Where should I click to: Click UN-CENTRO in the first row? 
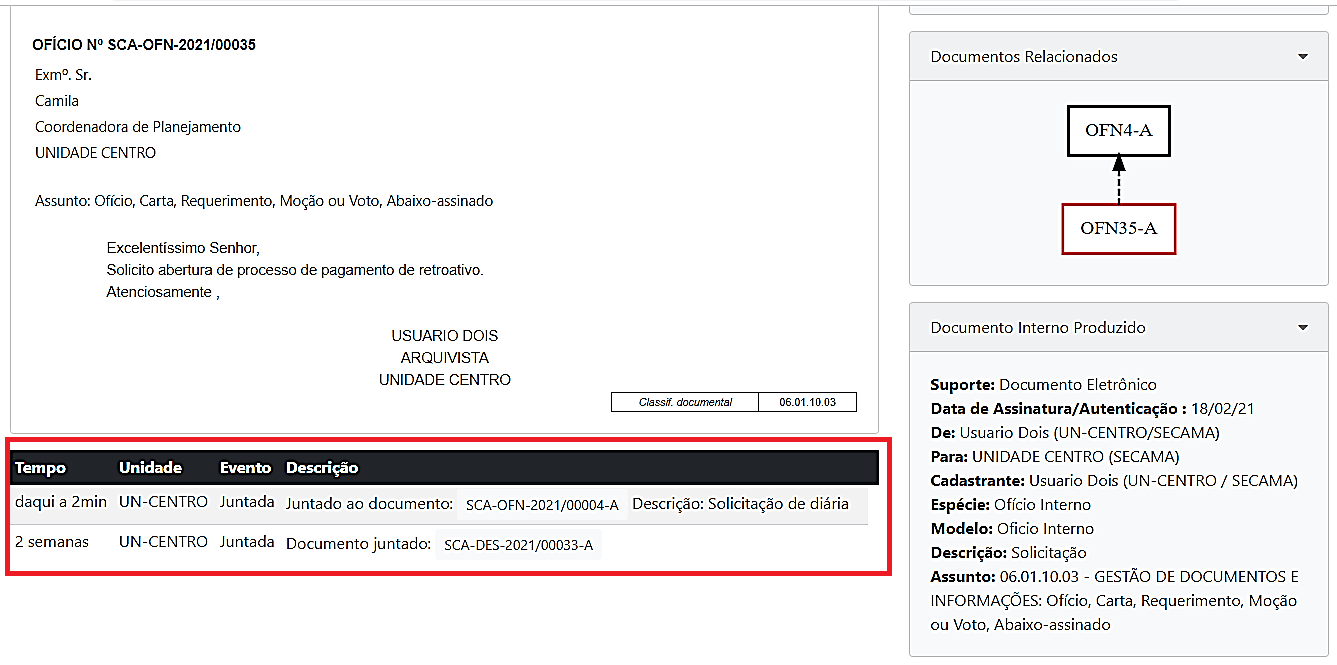point(163,502)
